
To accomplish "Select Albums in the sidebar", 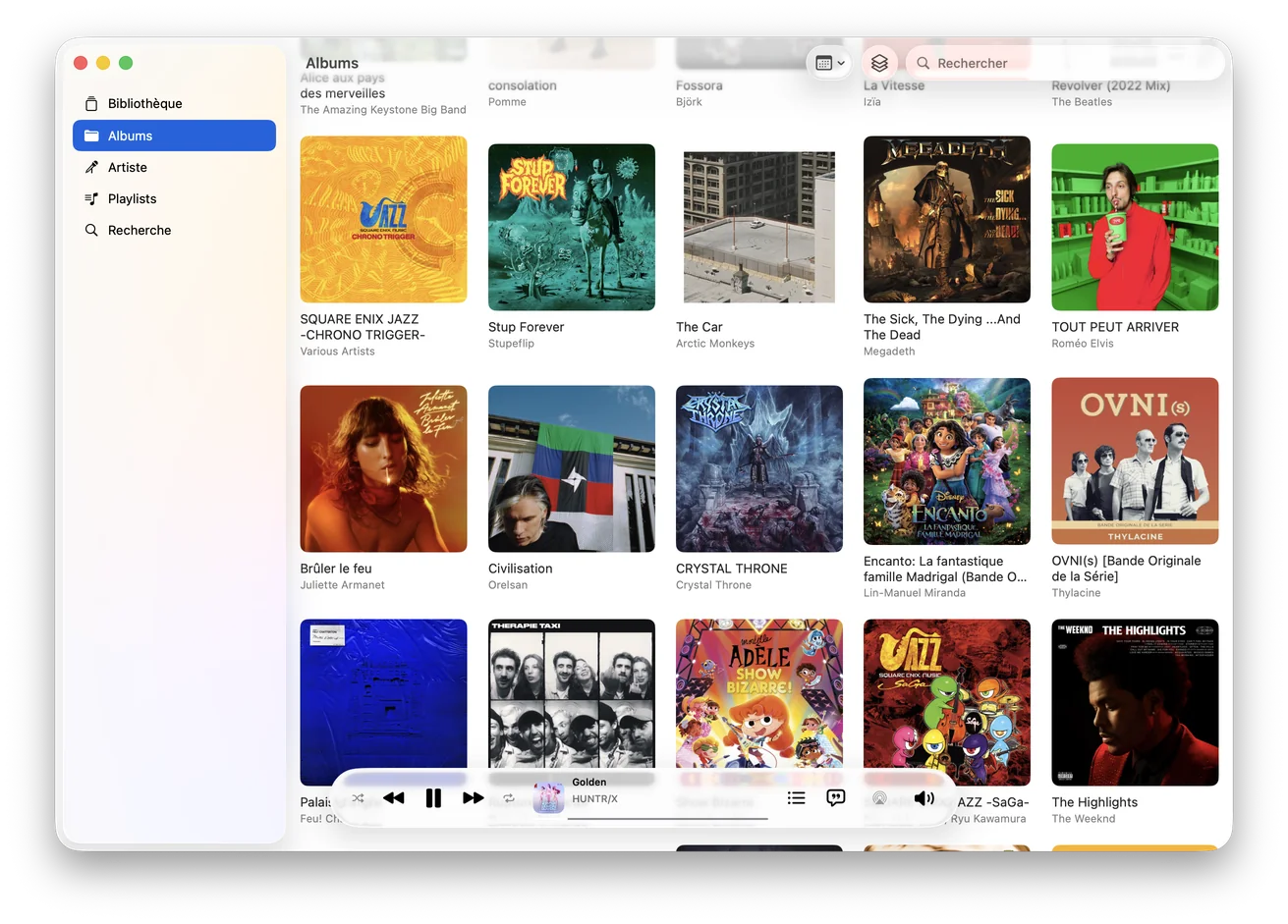I will (x=174, y=136).
